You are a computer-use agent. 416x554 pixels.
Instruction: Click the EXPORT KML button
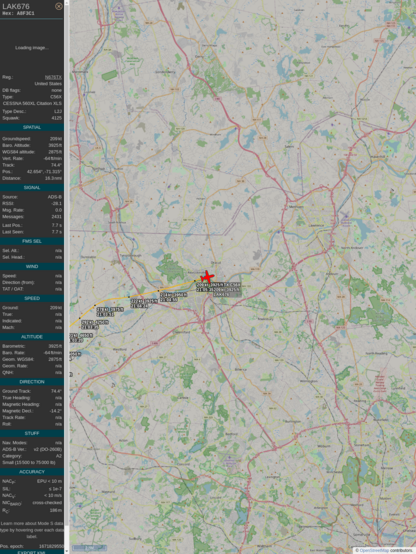(x=32, y=552)
